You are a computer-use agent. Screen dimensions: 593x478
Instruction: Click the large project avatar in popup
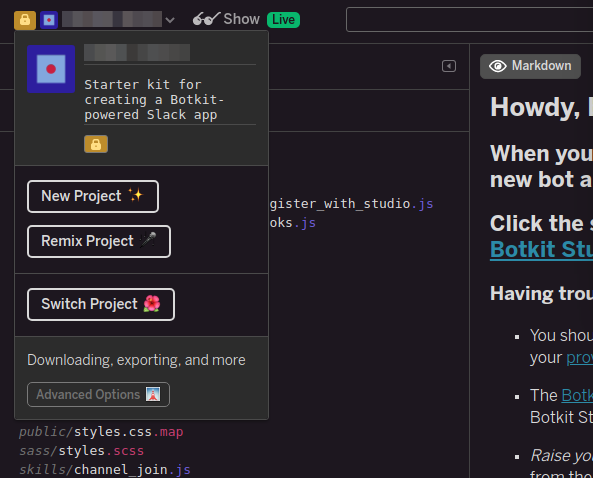pos(51,69)
